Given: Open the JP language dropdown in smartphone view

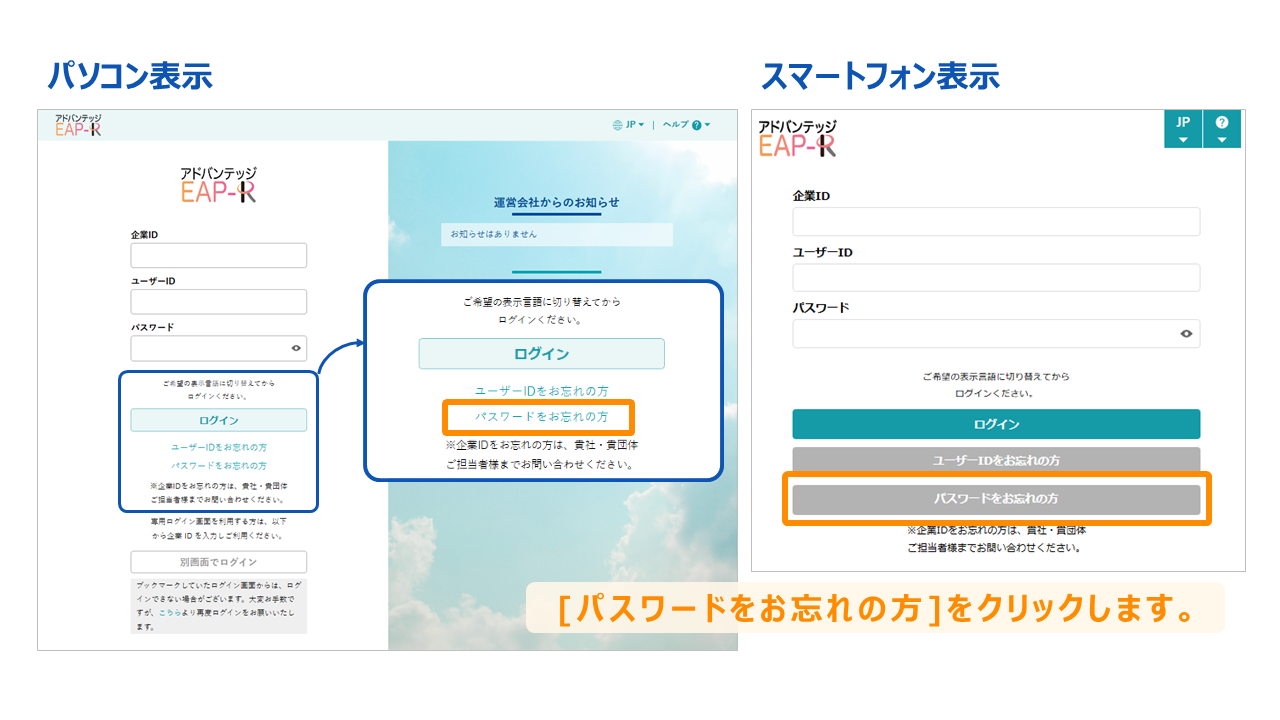Looking at the screenshot, I should [x=1183, y=129].
